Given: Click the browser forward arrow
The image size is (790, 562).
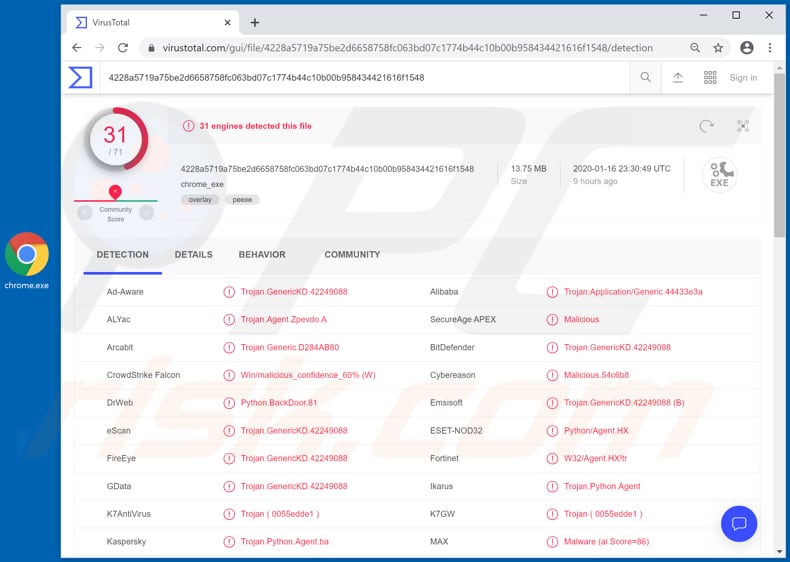Looking at the screenshot, I should (x=100, y=48).
